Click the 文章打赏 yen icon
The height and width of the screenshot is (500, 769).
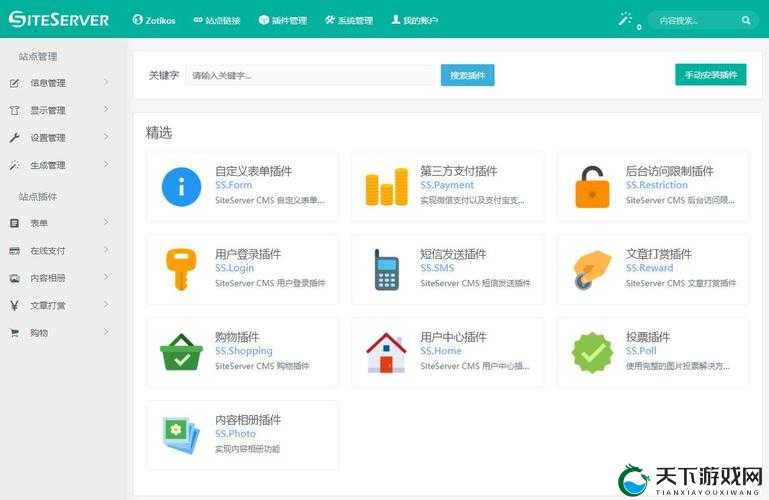(x=15, y=305)
